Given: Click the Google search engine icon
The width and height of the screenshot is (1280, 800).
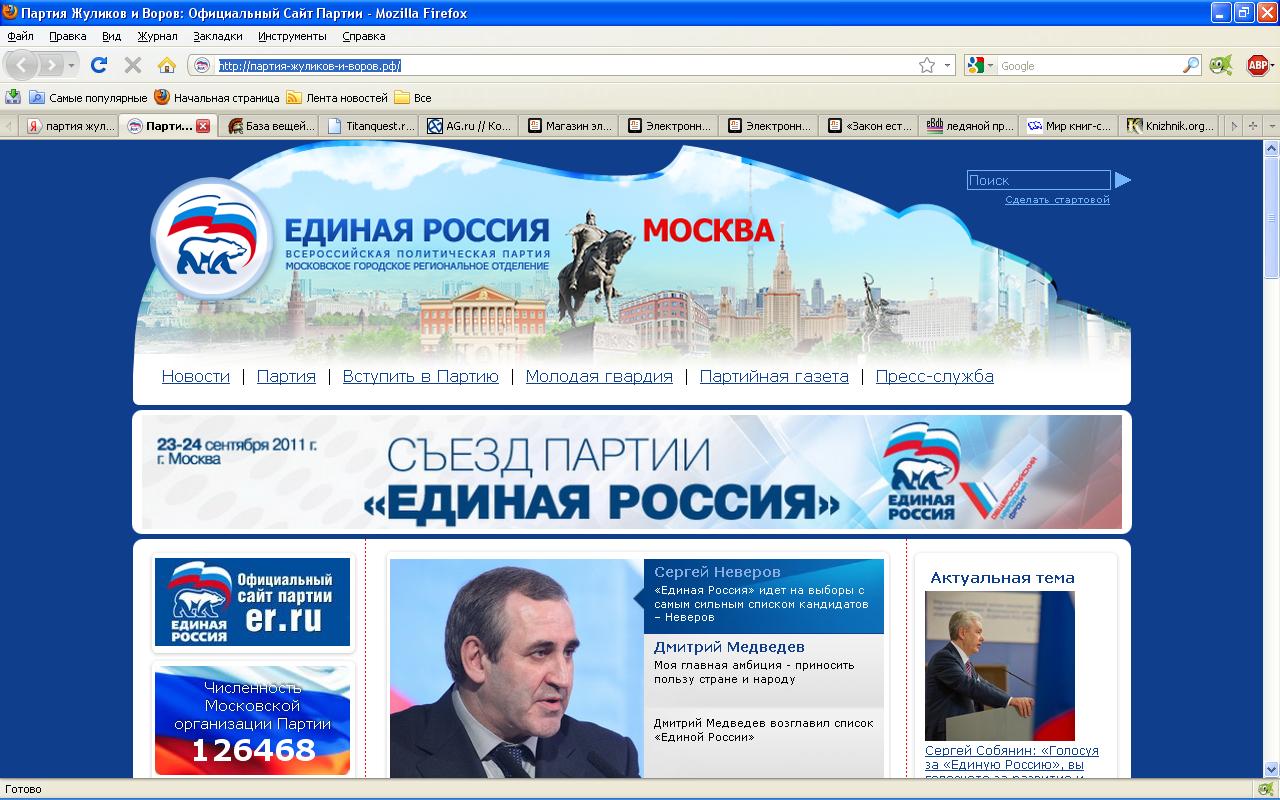Looking at the screenshot, I should tap(977, 66).
